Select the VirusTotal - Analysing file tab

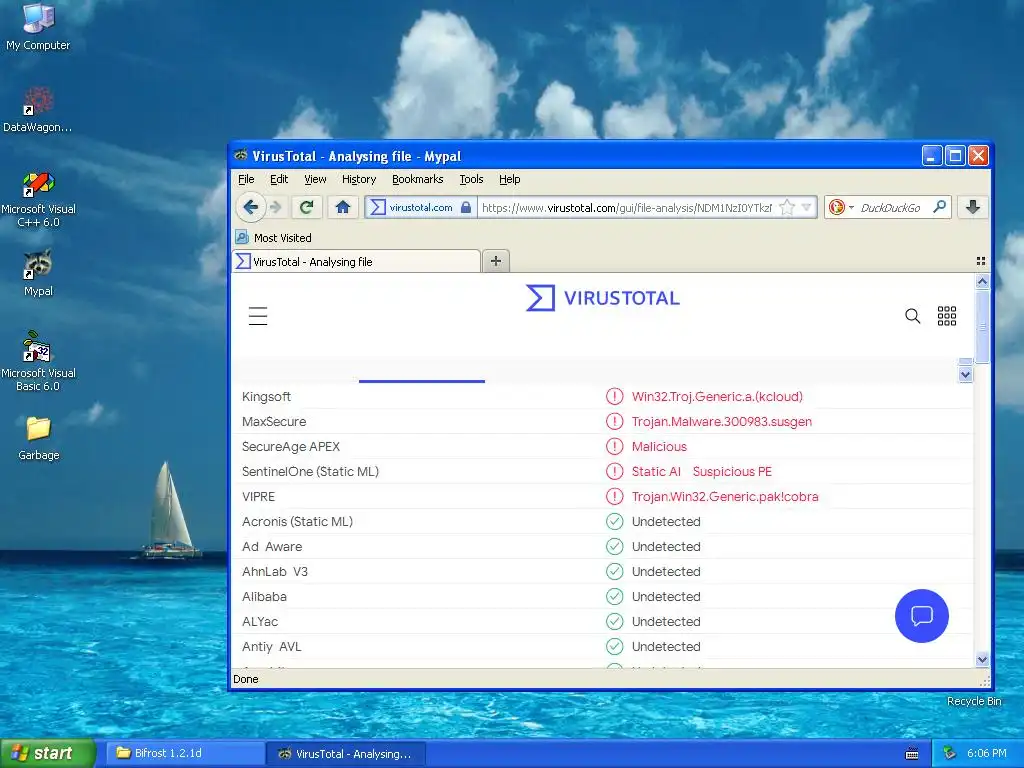coord(357,261)
